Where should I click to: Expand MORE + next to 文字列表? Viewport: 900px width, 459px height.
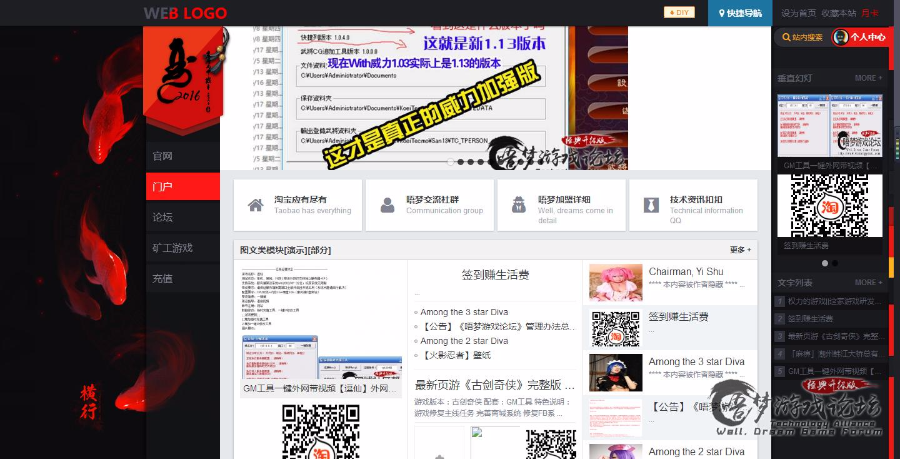[868, 282]
